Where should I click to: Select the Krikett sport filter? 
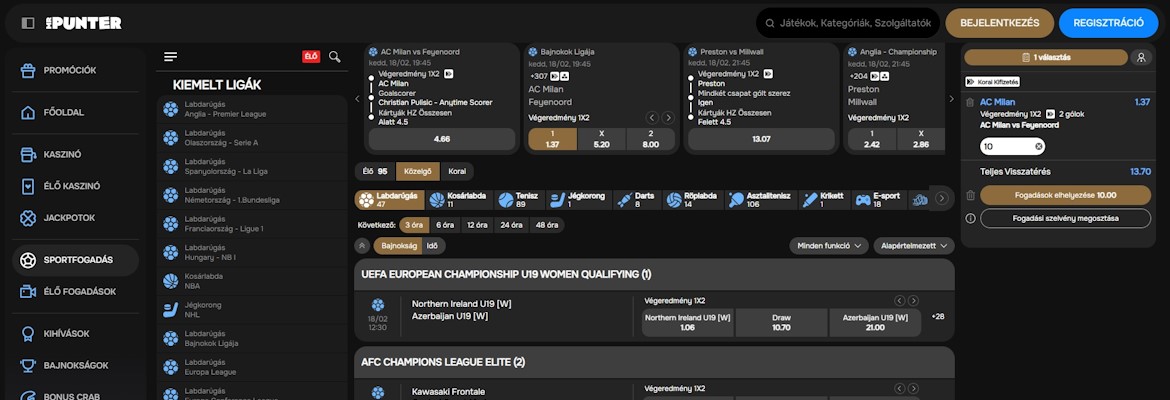pyautogui.click(x=824, y=200)
